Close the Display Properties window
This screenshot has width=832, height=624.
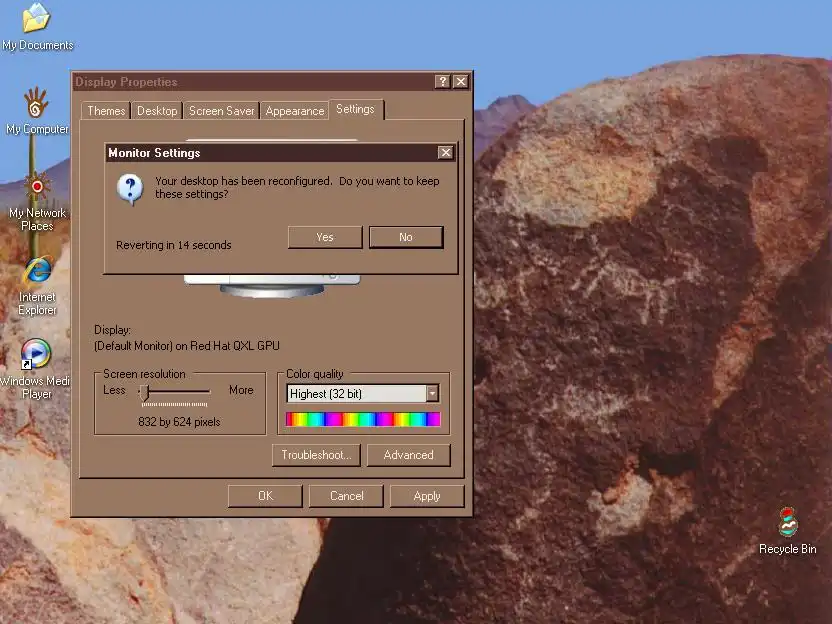click(x=461, y=81)
